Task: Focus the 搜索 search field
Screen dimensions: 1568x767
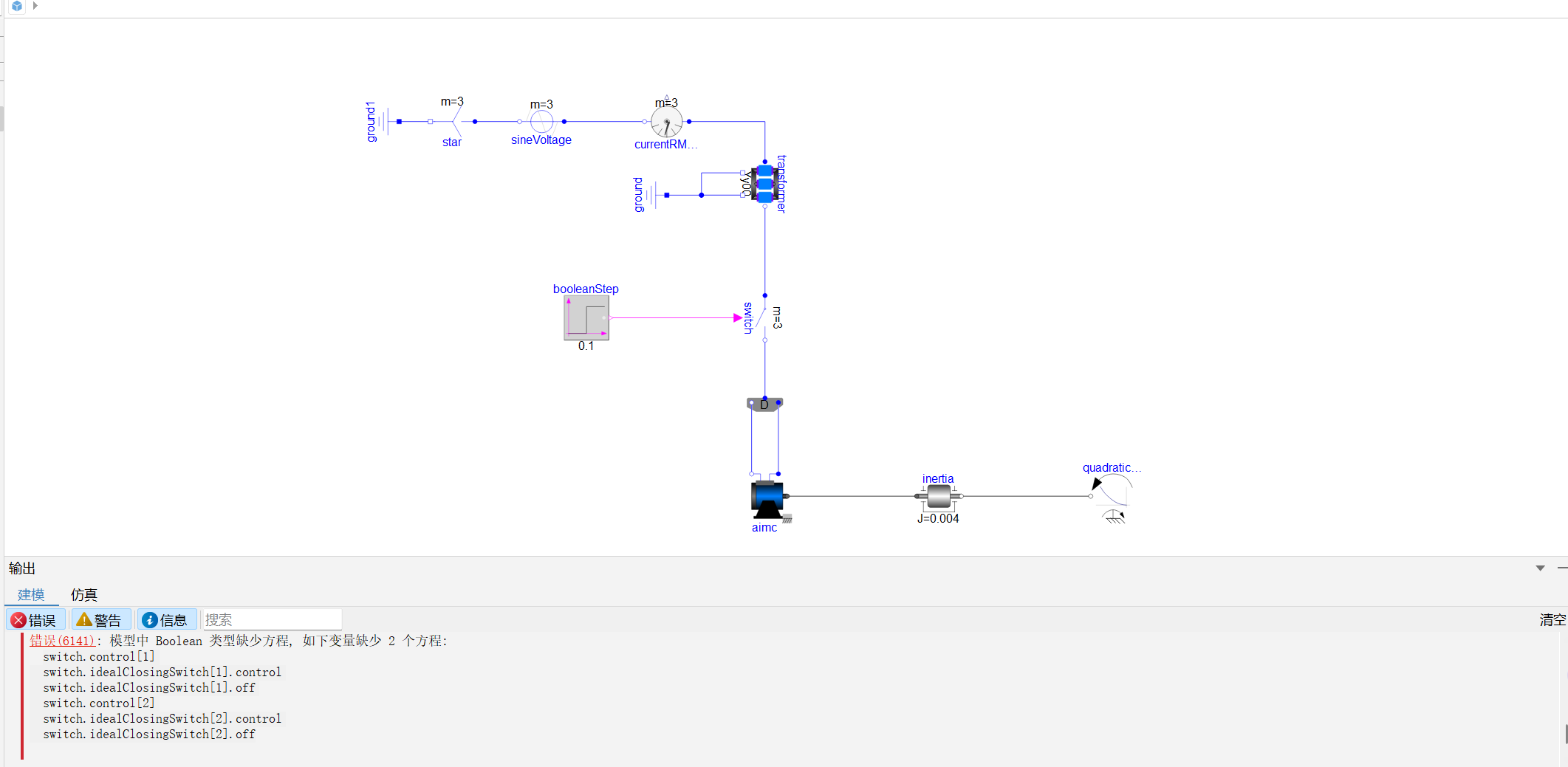Action: [272, 620]
